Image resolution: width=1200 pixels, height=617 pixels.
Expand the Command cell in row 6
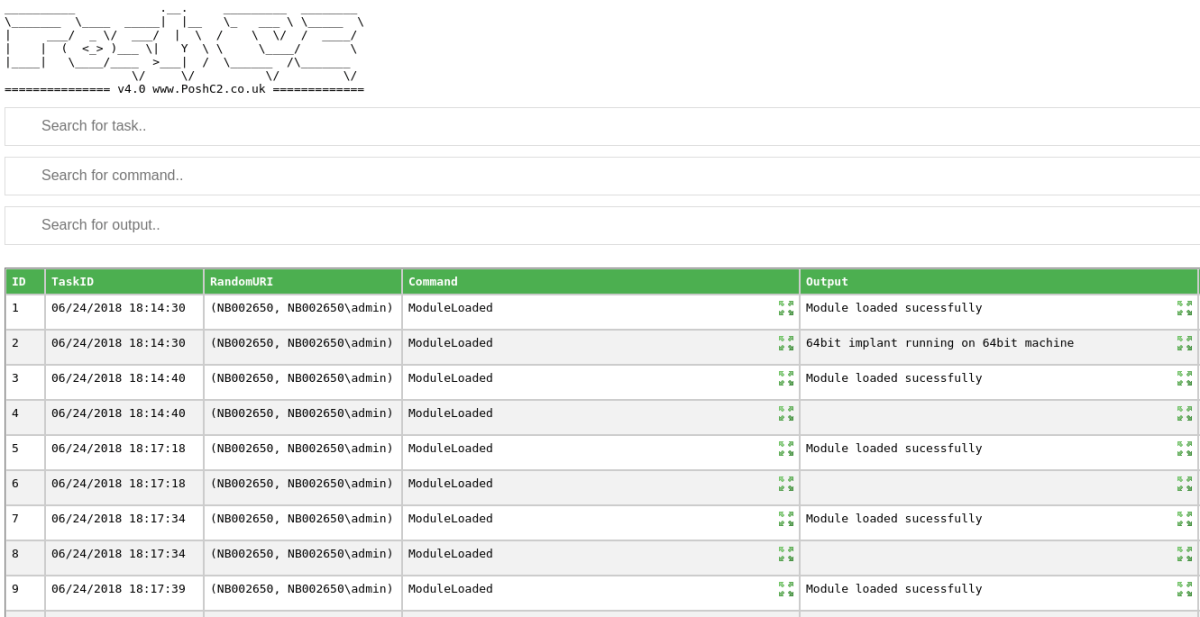tap(785, 483)
